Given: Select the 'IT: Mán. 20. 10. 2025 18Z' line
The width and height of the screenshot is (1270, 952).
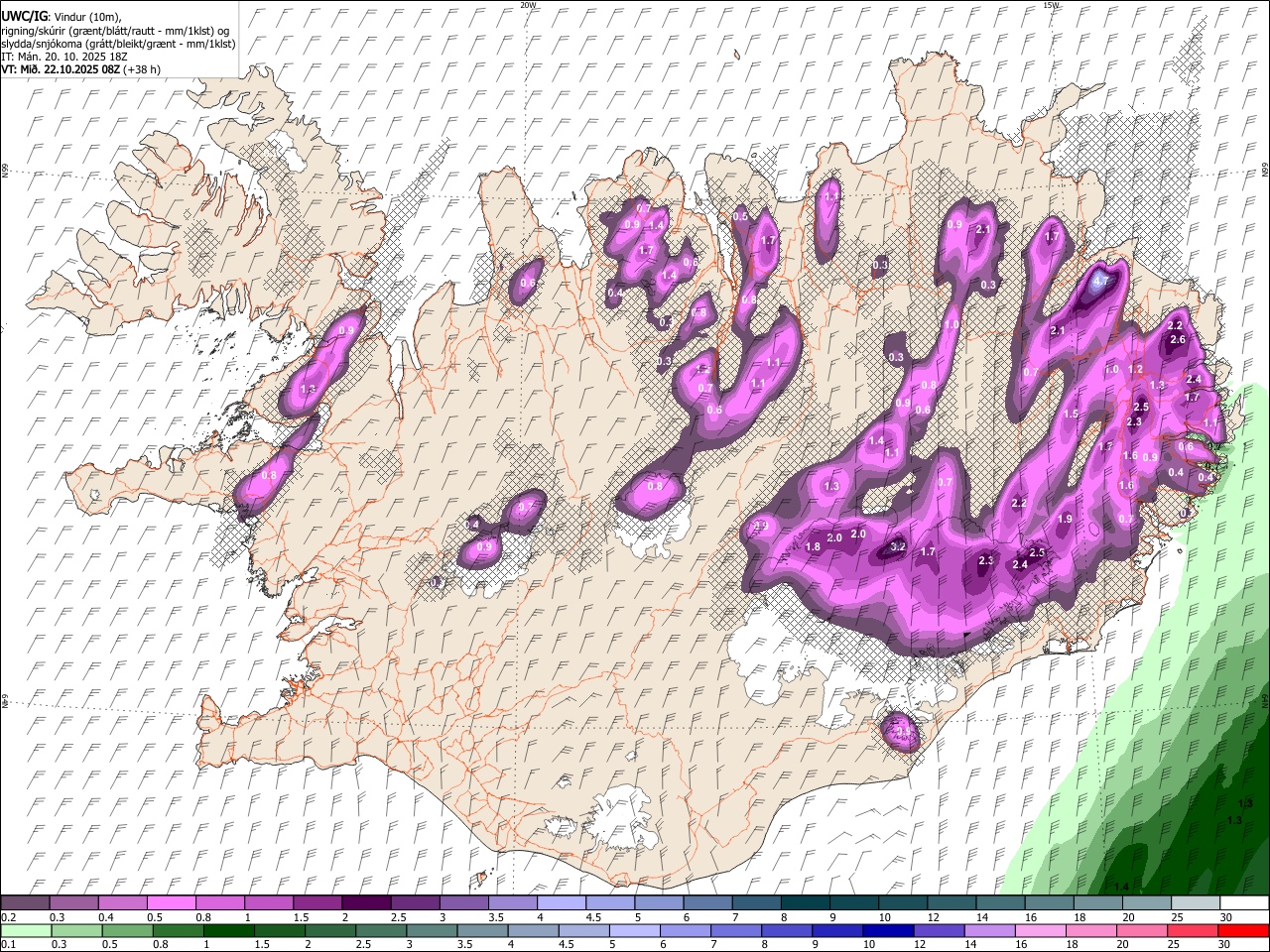Looking at the screenshot, I should point(63,57).
